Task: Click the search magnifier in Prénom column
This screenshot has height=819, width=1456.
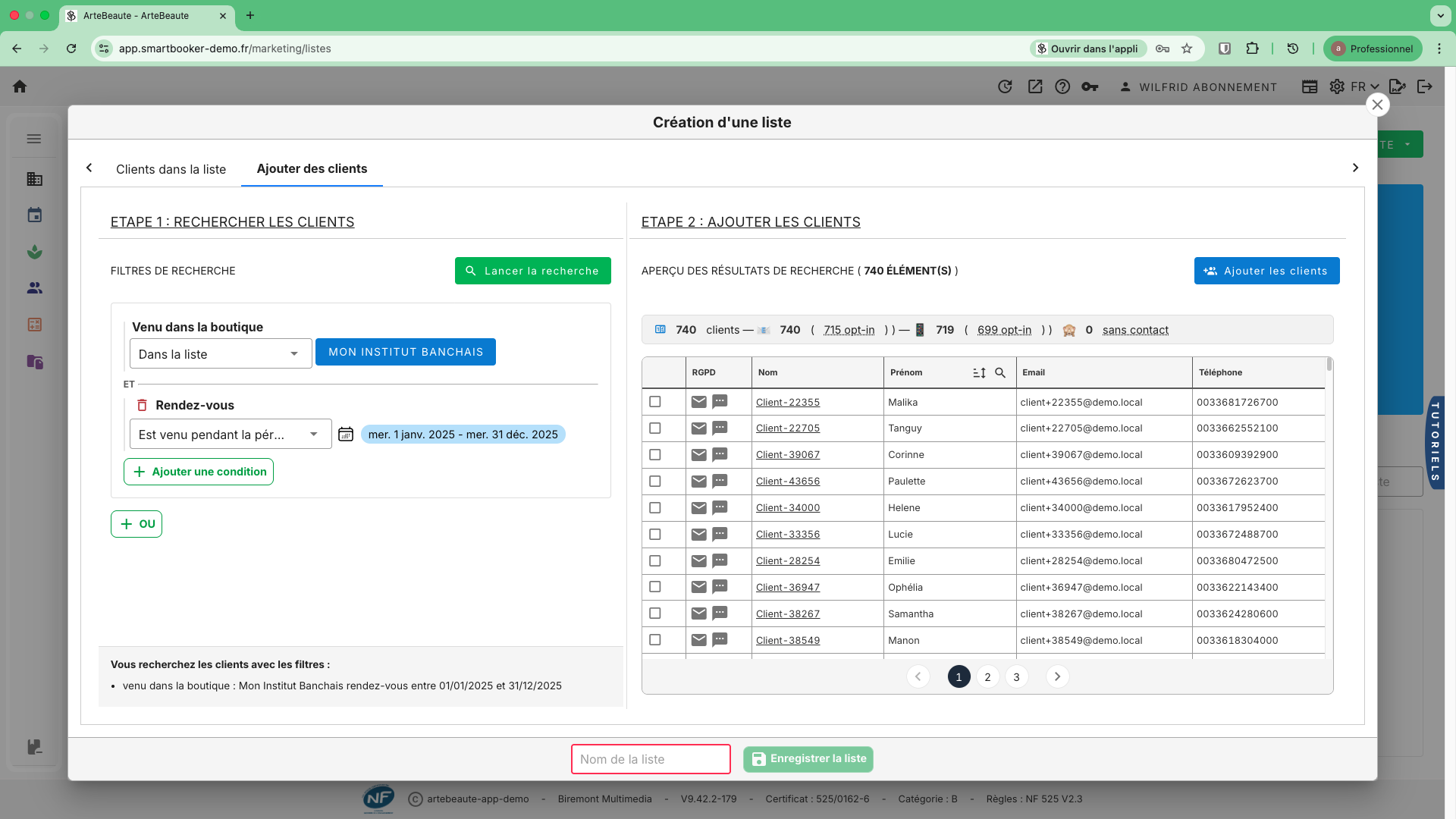Action: (x=1000, y=372)
